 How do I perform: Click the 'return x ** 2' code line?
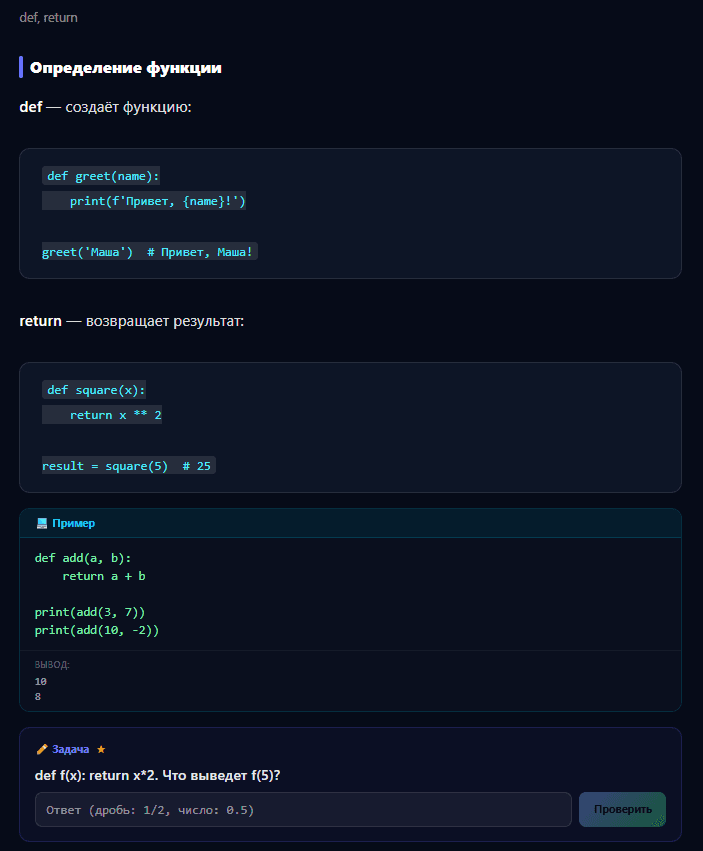click(x=115, y=415)
